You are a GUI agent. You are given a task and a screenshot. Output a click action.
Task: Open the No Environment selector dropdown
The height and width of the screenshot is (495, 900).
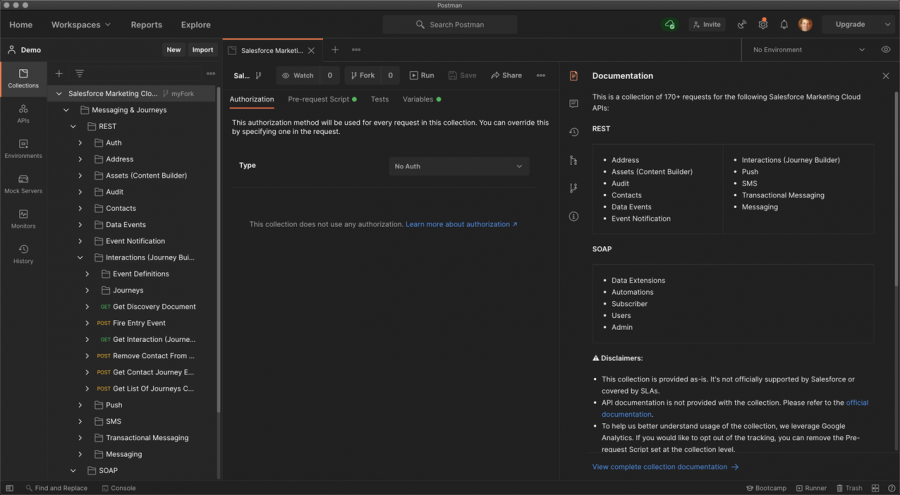[809, 50]
